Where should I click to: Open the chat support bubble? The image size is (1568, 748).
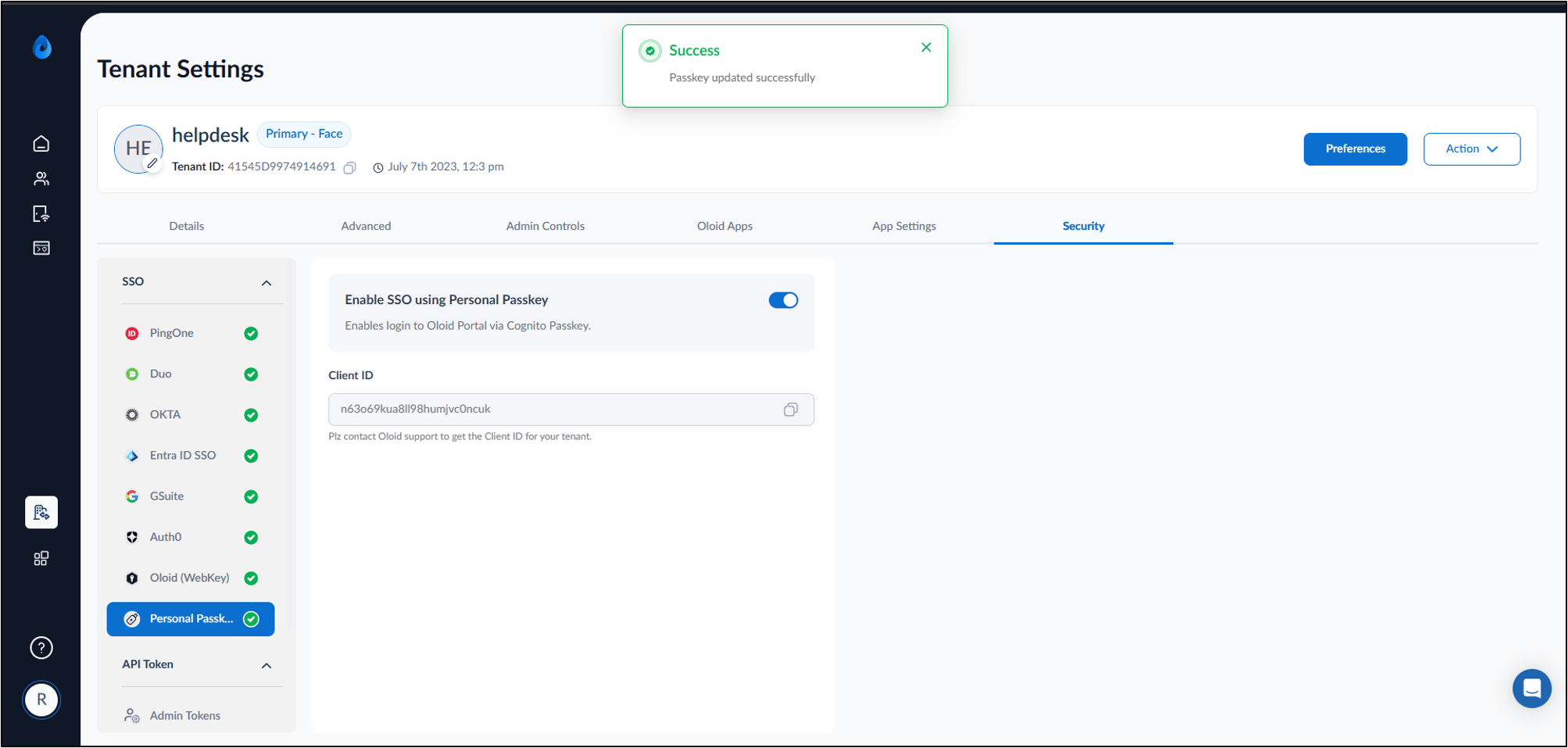tap(1532, 689)
